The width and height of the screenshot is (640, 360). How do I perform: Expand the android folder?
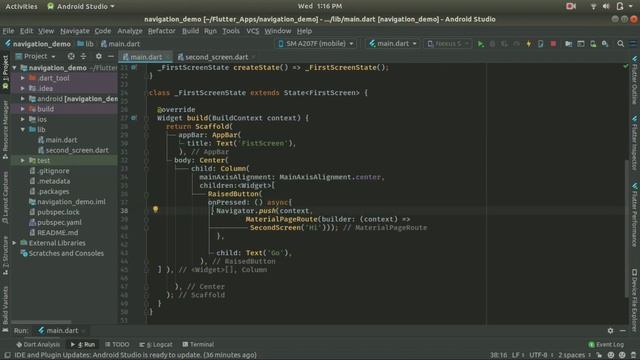(x=23, y=99)
